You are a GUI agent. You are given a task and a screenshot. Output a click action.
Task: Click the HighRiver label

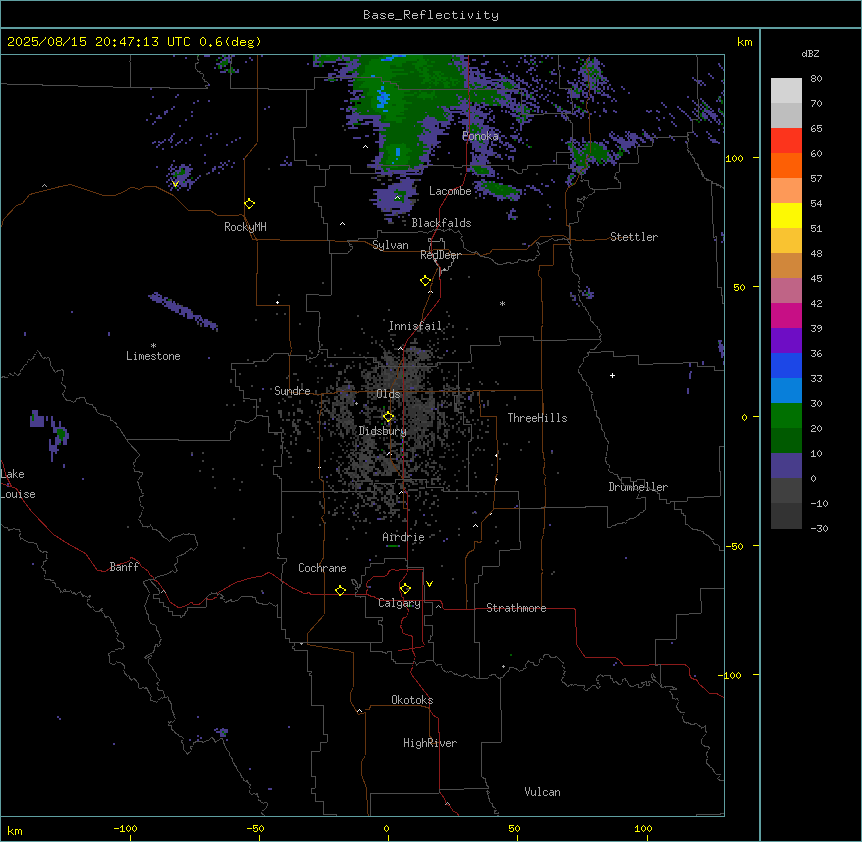click(430, 743)
